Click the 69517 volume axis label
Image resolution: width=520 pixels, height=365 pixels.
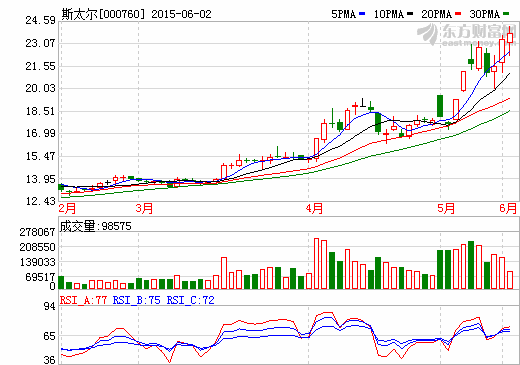(40, 277)
